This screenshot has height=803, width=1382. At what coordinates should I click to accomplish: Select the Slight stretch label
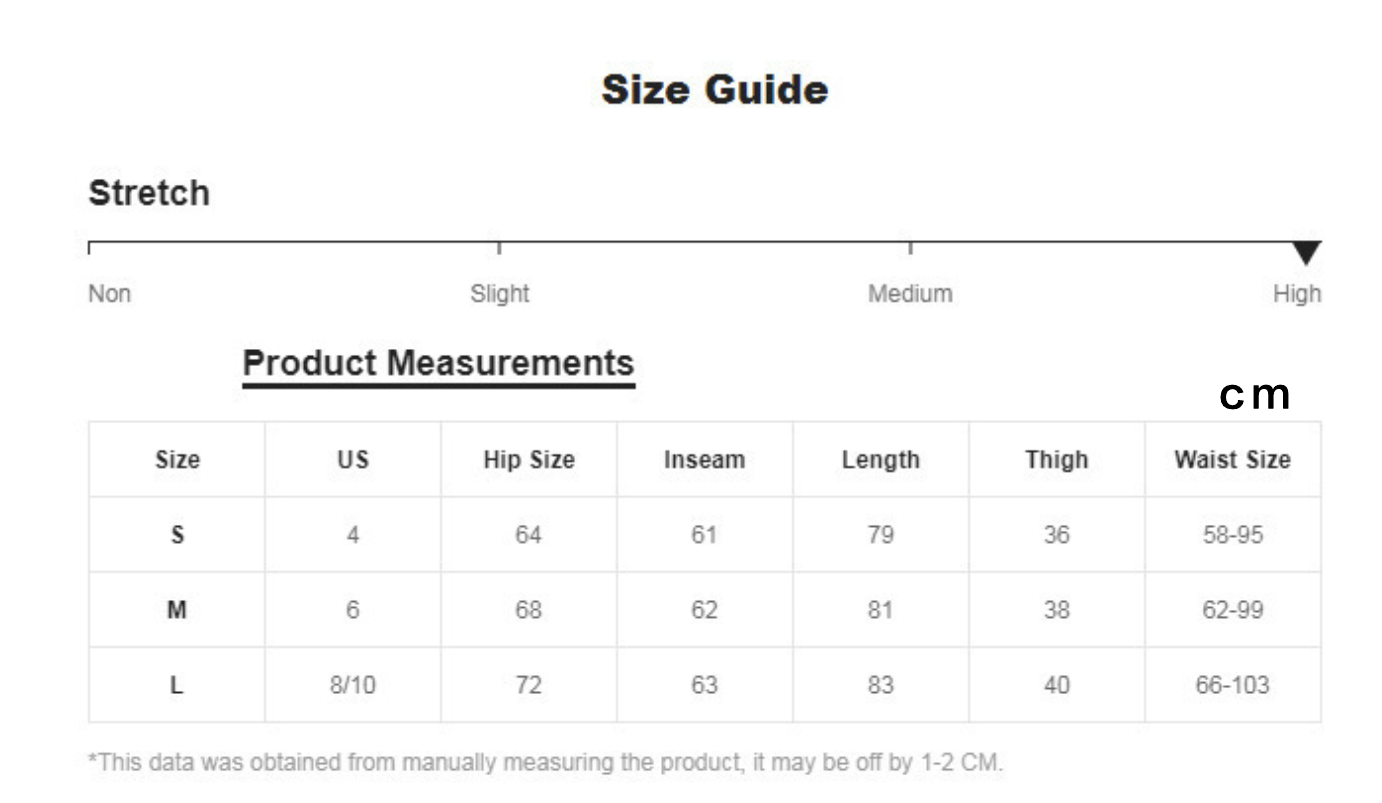tap(499, 294)
